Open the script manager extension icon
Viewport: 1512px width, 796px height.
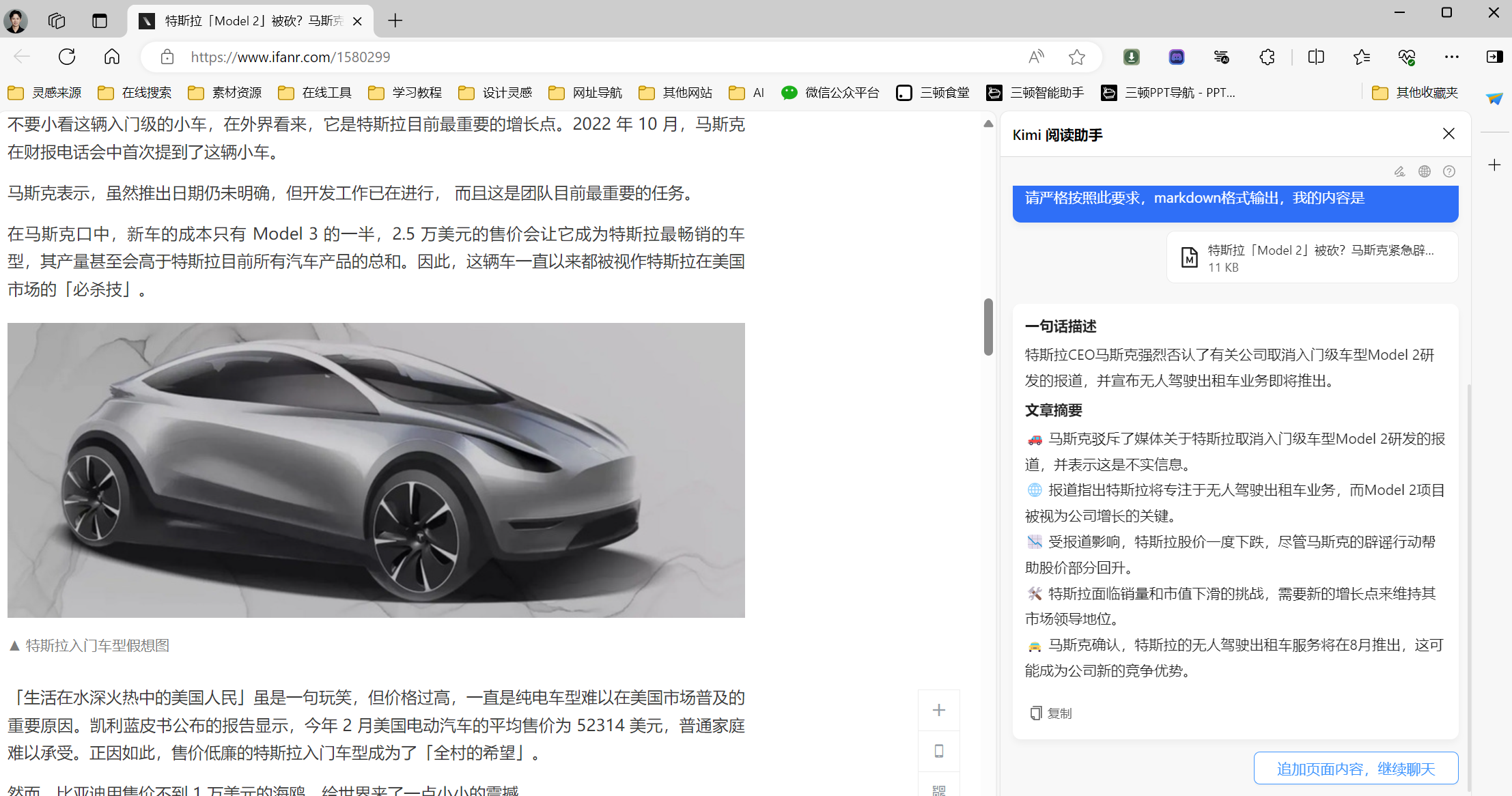tap(1222, 57)
